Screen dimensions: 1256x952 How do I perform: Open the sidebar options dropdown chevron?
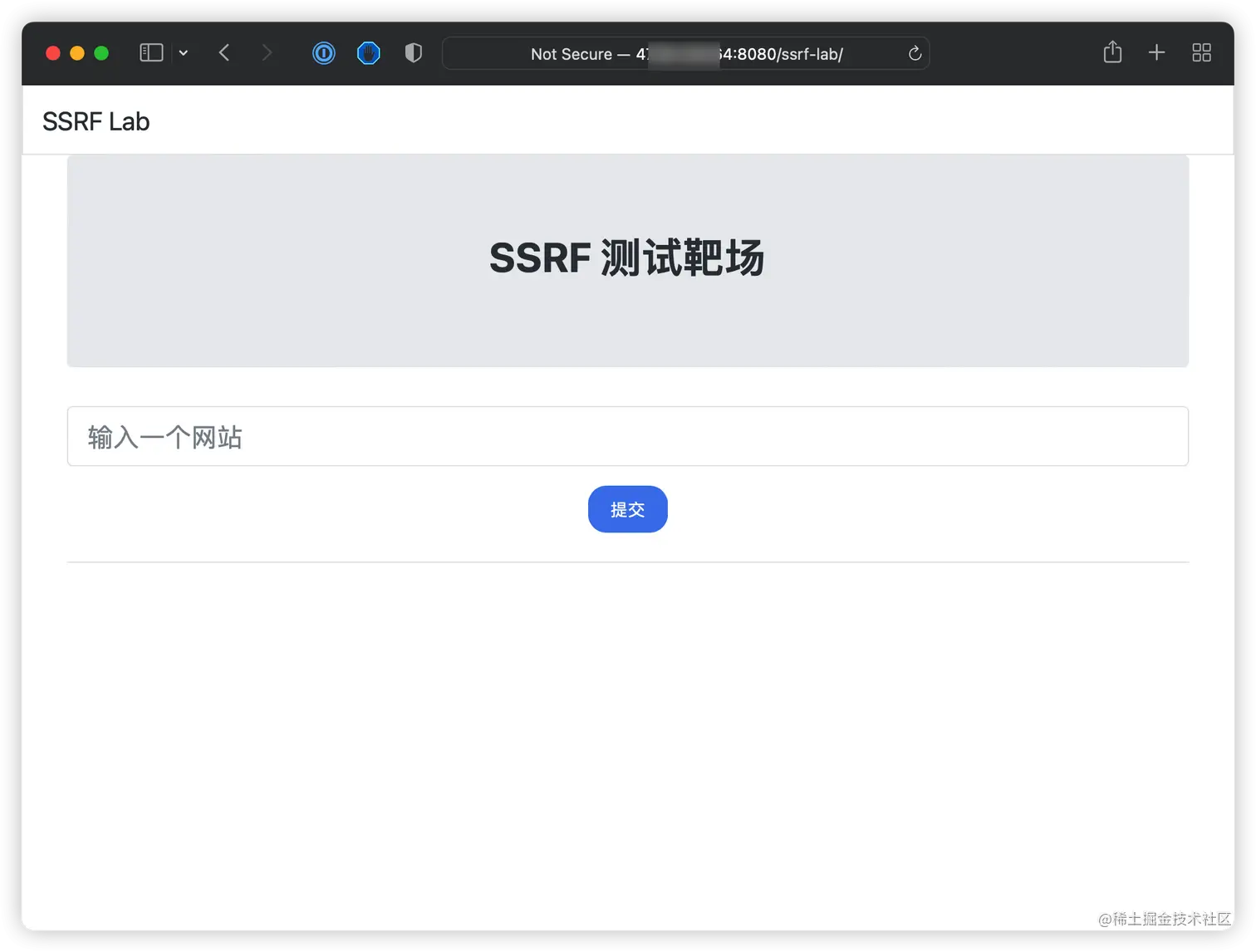[x=184, y=53]
